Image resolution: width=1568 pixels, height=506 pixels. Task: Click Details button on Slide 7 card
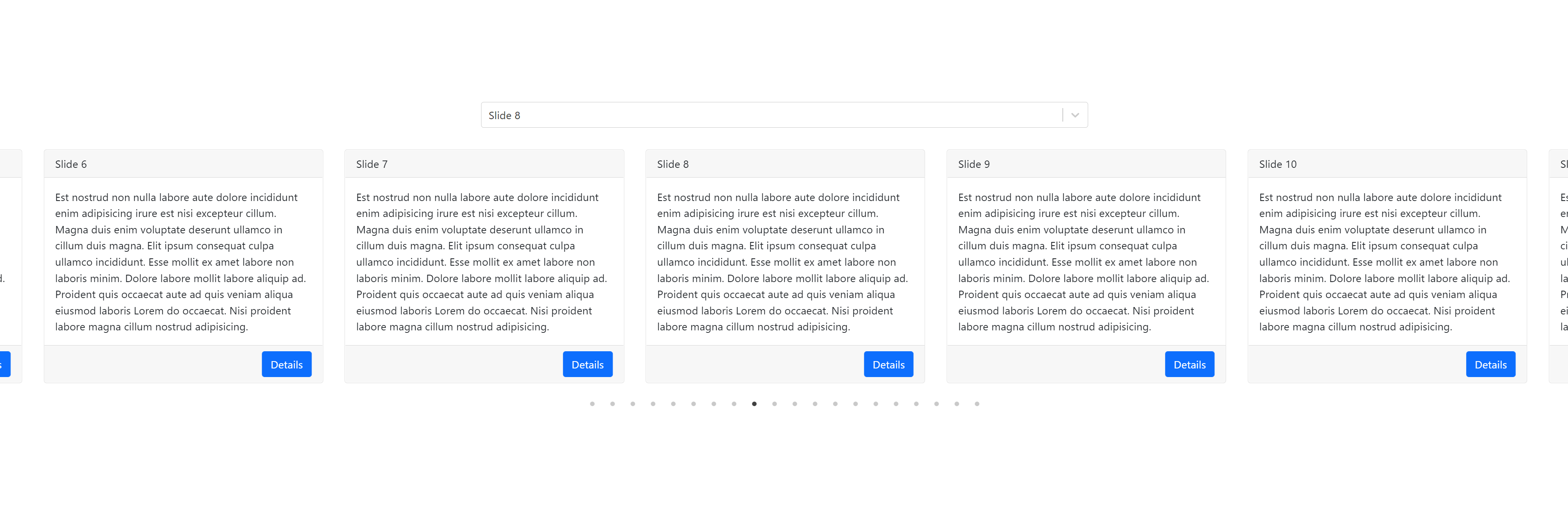[x=587, y=364]
